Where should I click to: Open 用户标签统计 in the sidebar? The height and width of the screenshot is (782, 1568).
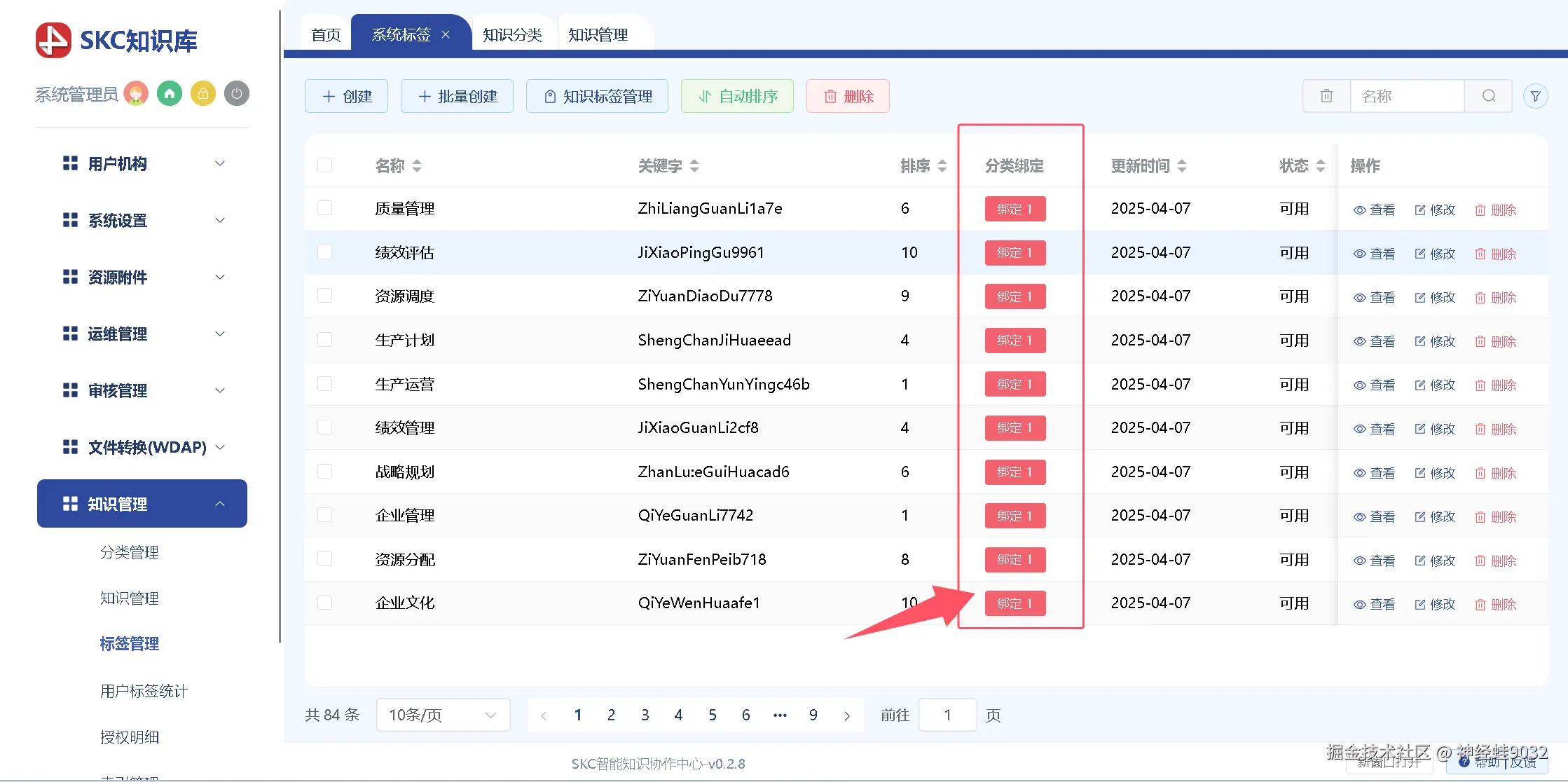pos(144,691)
